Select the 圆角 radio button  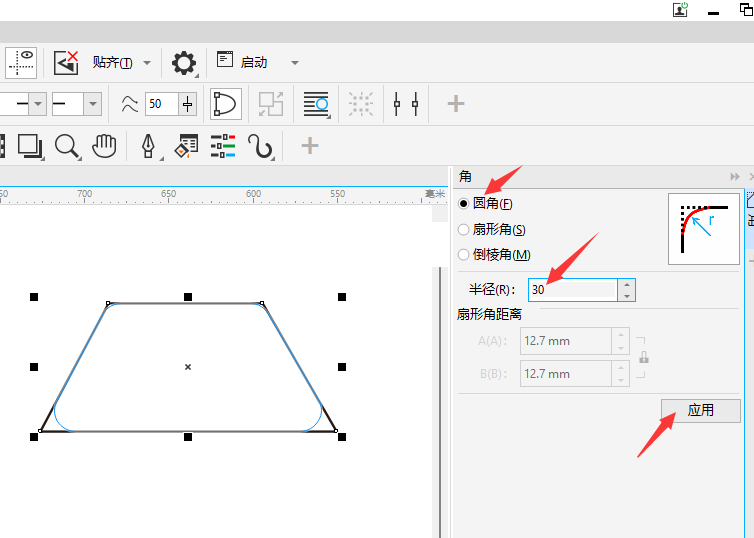point(463,203)
